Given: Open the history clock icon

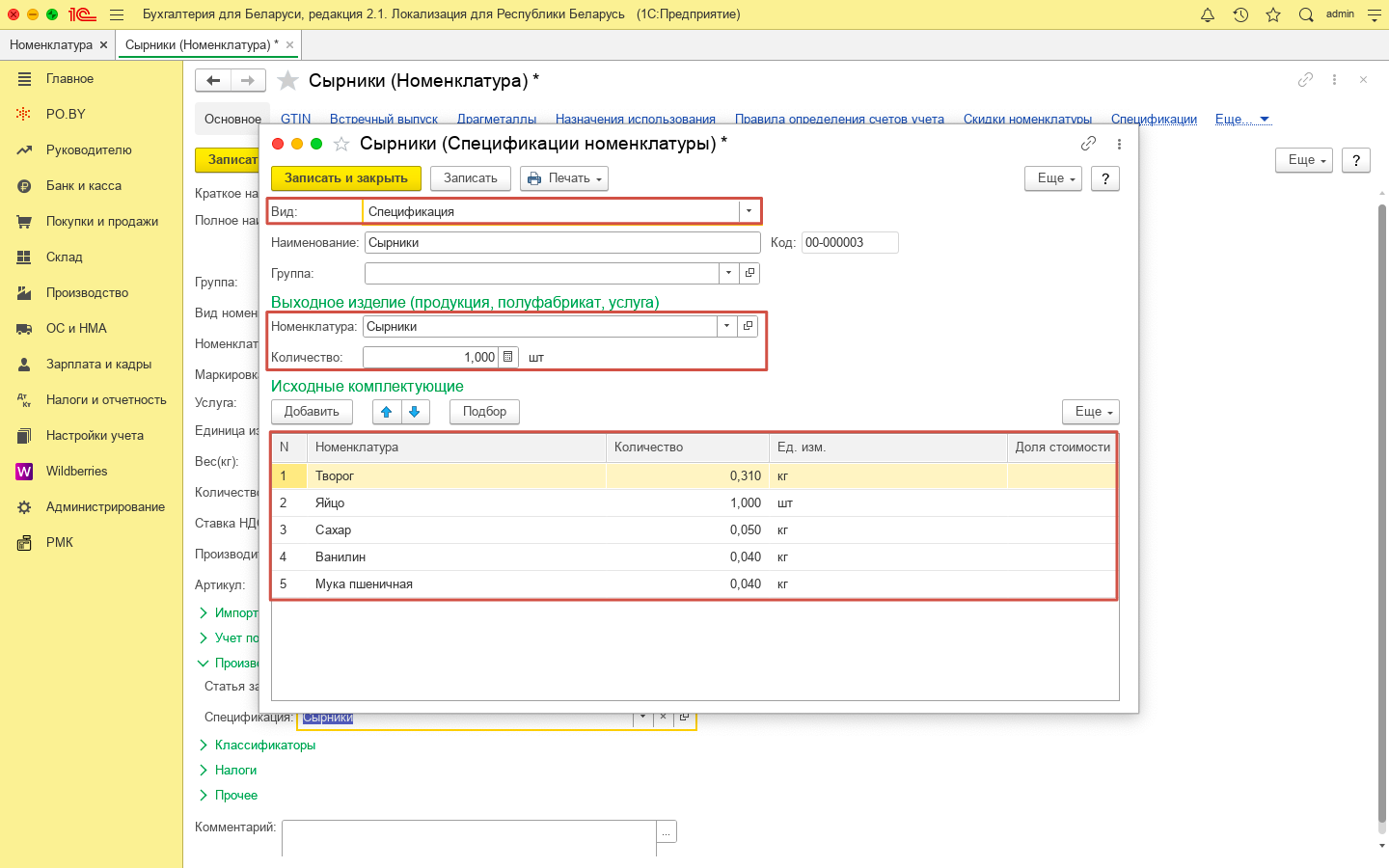Looking at the screenshot, I should pyautogui.click(x=1240, y=14).
